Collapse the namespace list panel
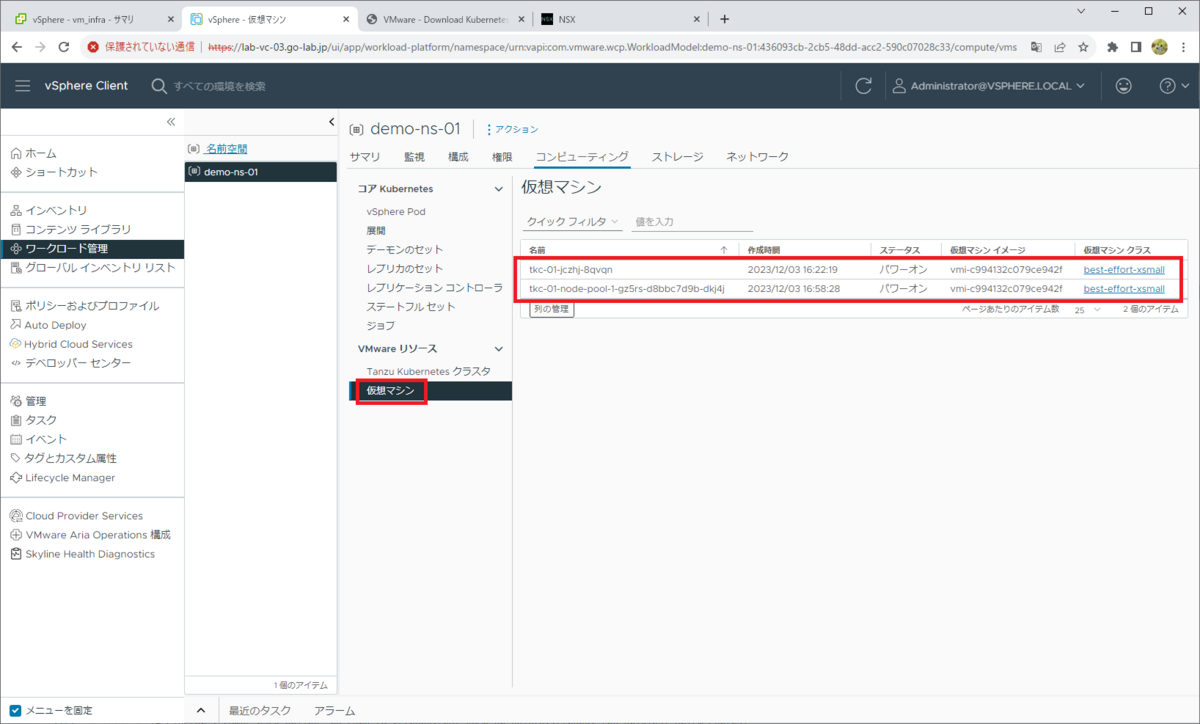1200x724 pixels. pyautogui.click(x=332, y=122)
